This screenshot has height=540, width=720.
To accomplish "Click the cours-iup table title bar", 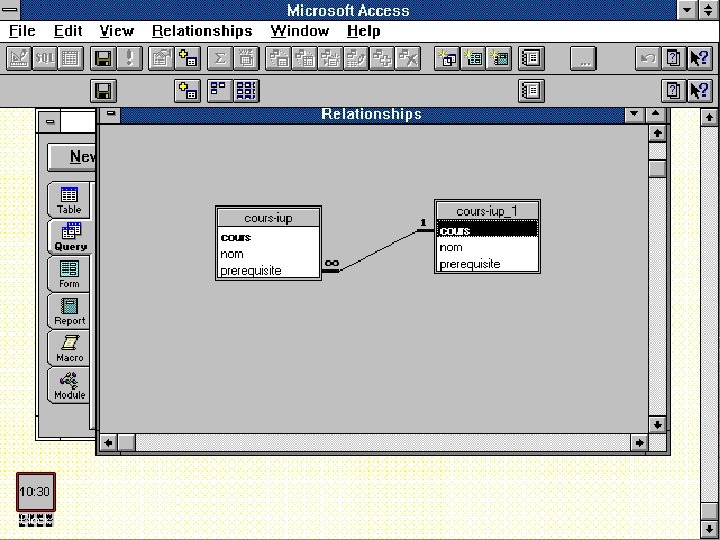I will pos(269,218).
